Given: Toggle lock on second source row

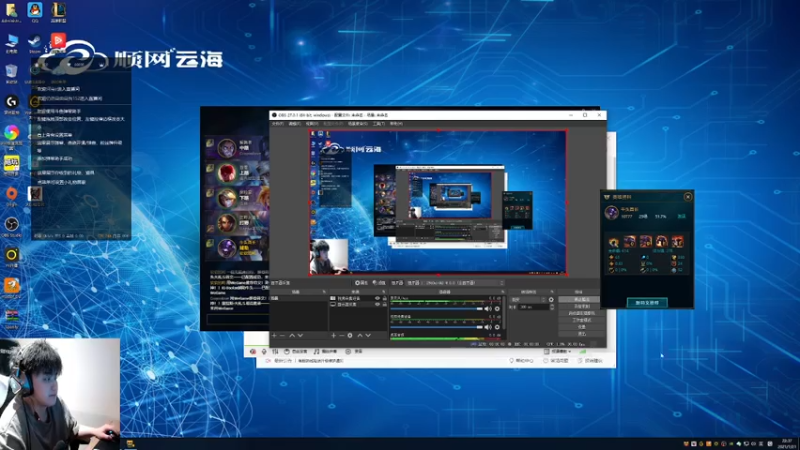Looking at the screenshot, I should (x=385, y=304).
